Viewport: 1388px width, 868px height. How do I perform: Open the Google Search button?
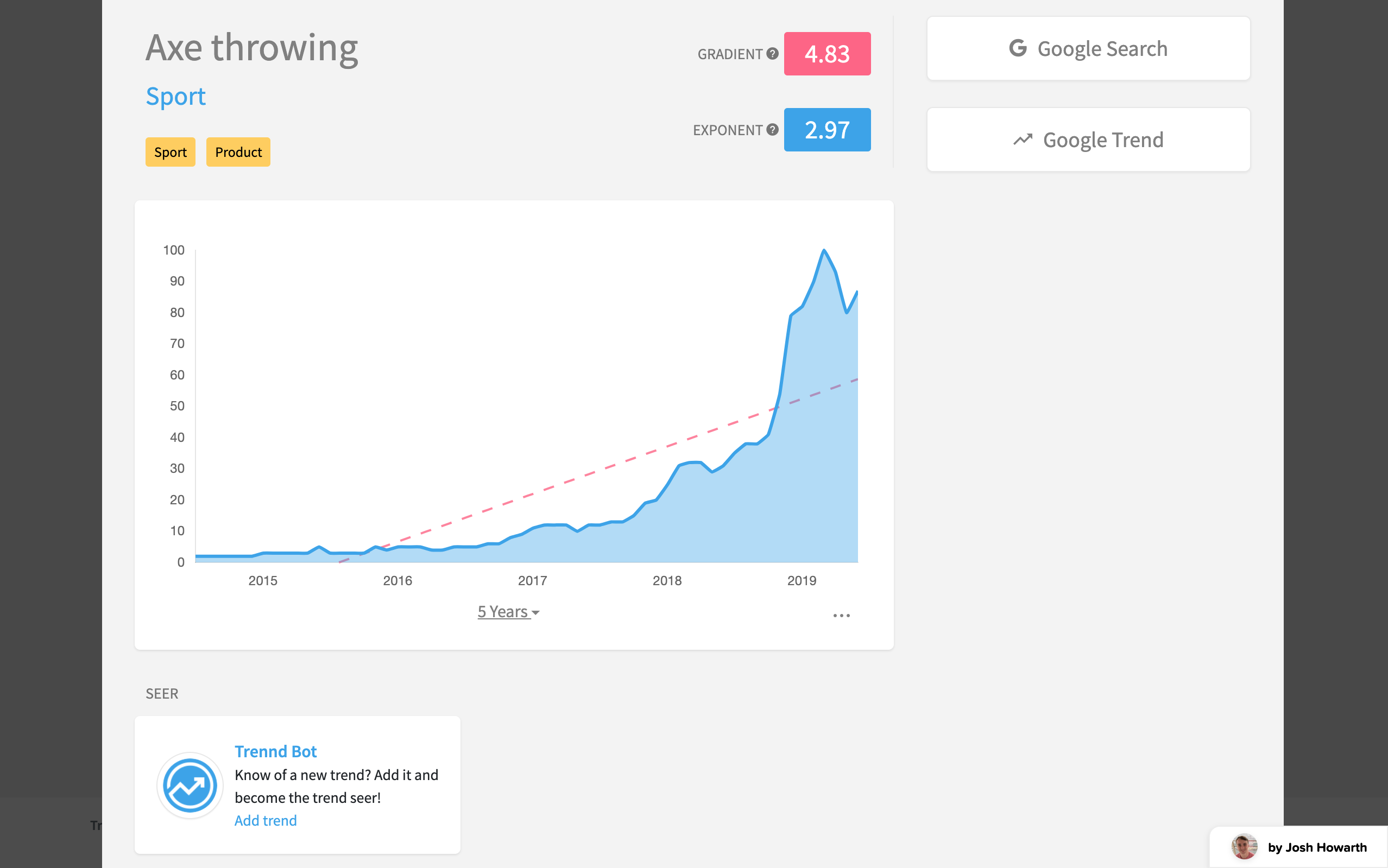coord(1088,49)
